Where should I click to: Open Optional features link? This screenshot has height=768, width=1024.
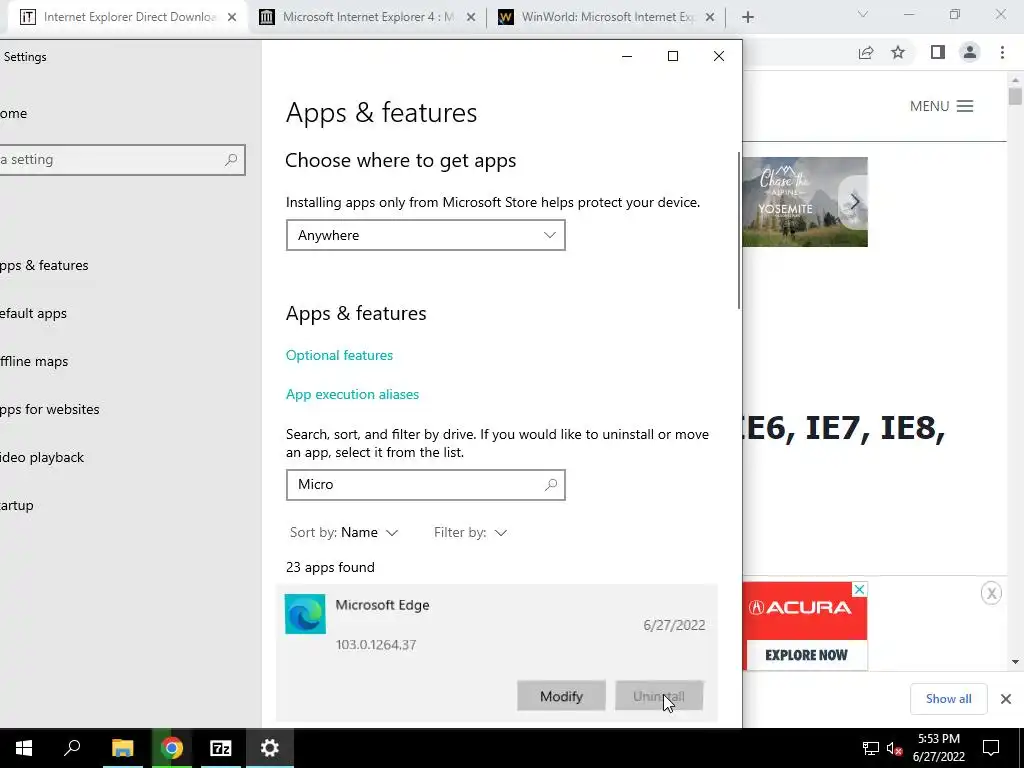pyautogui.click(x=340, y=355)
